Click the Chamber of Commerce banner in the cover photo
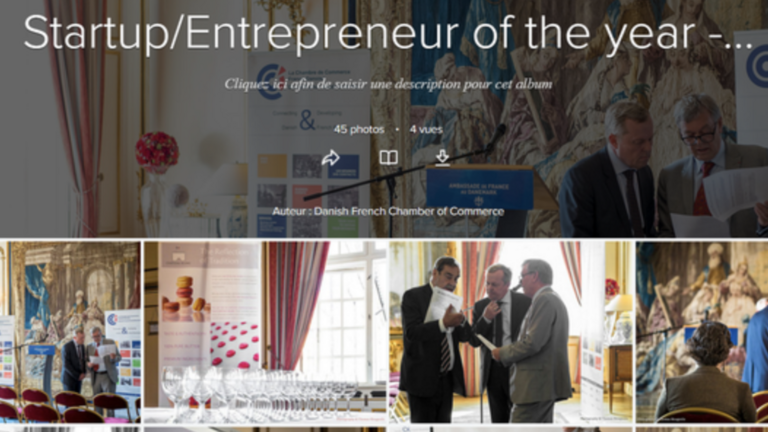Viewport: 768px width, 432px height. (309, 144)
